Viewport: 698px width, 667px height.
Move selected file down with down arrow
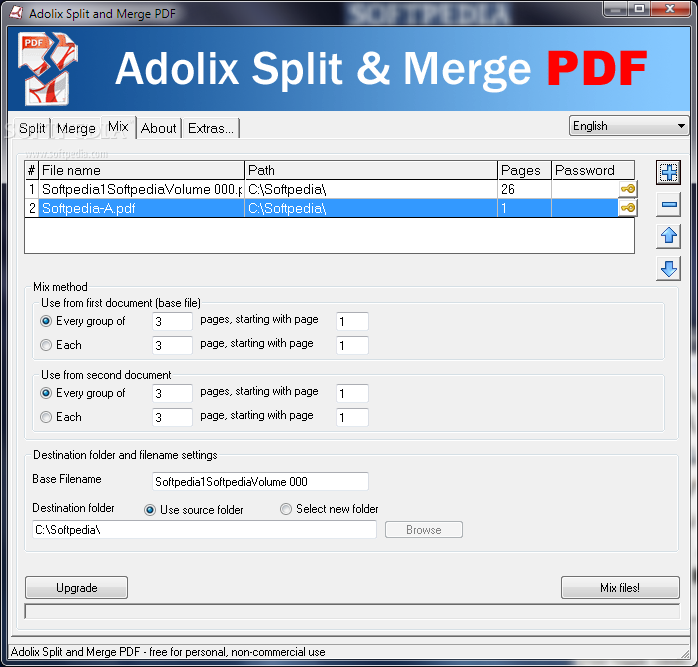(x=668, y=268)
